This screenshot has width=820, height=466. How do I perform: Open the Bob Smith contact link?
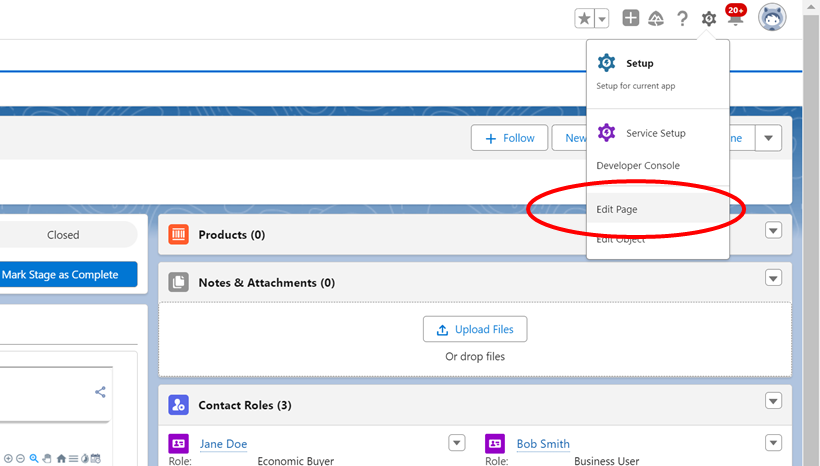543,444
